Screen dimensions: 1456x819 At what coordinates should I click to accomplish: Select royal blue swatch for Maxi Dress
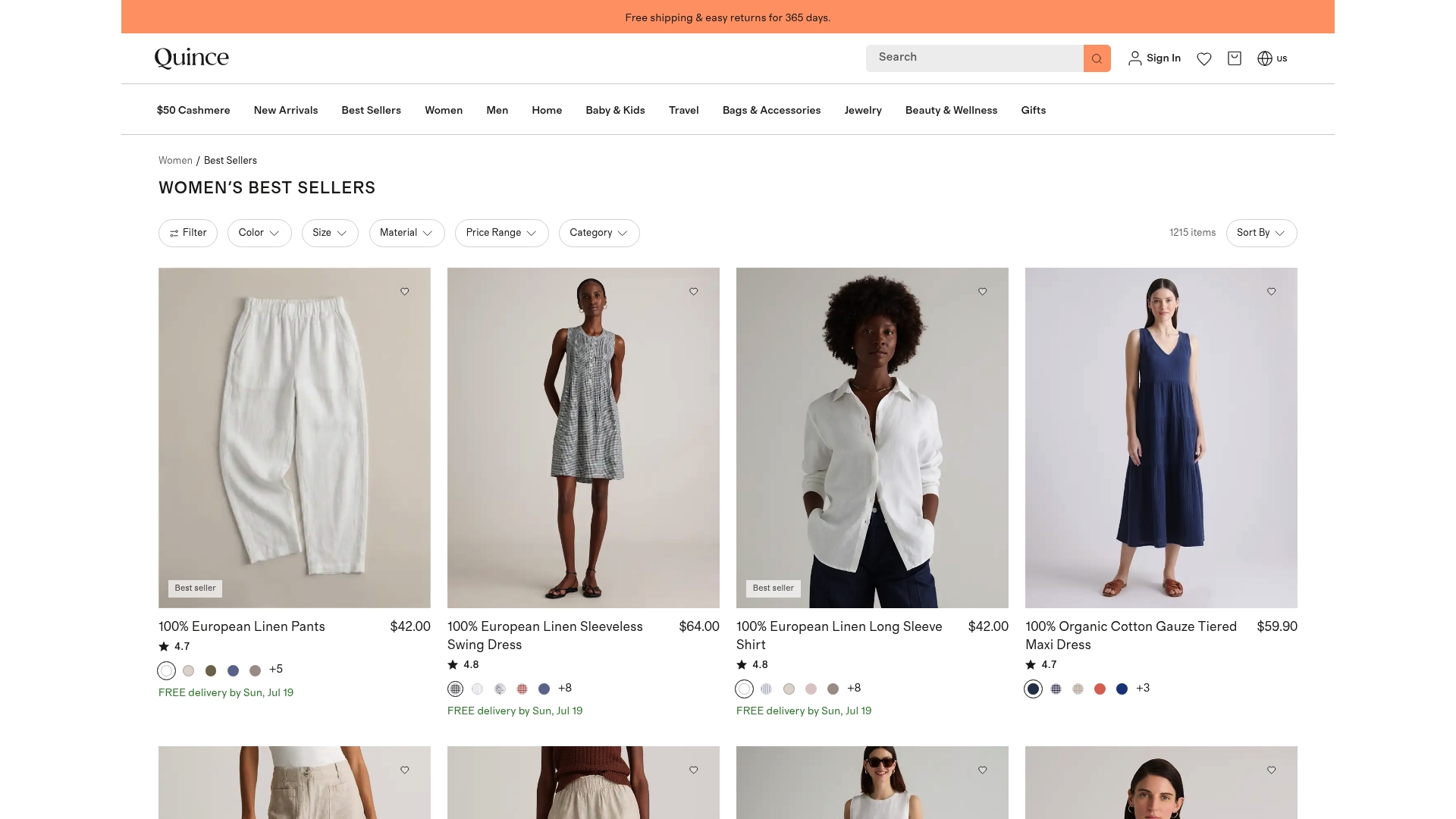pos(1122,689)
